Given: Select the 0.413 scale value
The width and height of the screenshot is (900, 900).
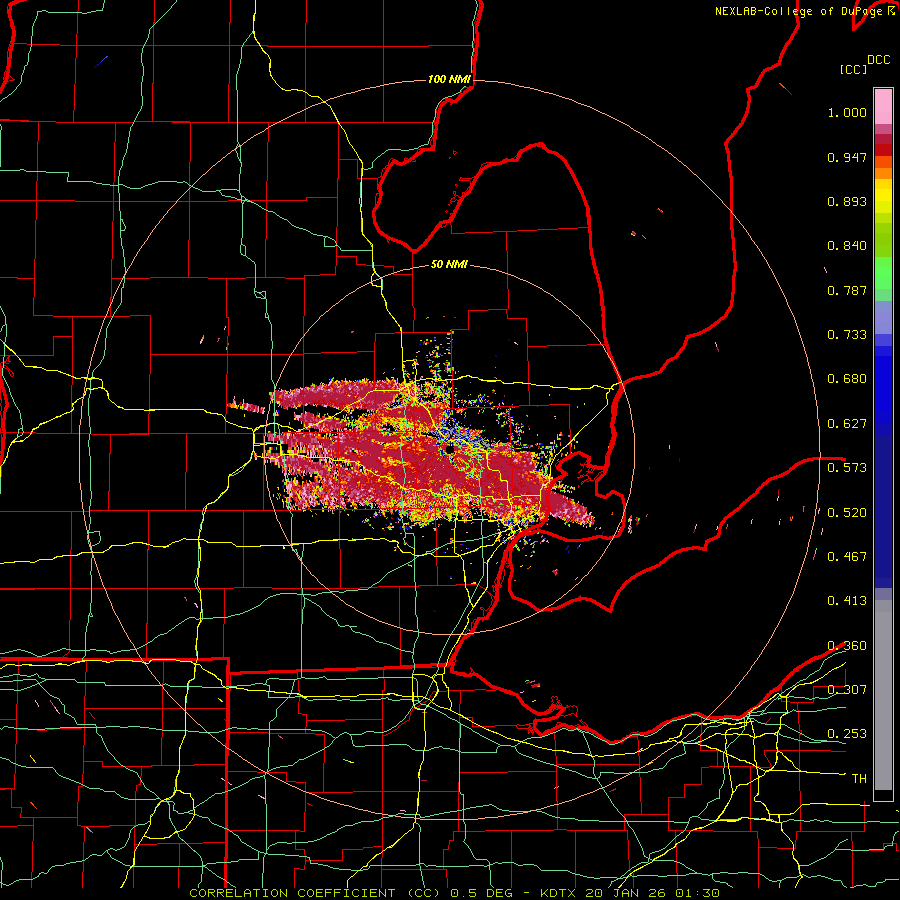Looking at the screenshot, I should click(x=847, y=601).
